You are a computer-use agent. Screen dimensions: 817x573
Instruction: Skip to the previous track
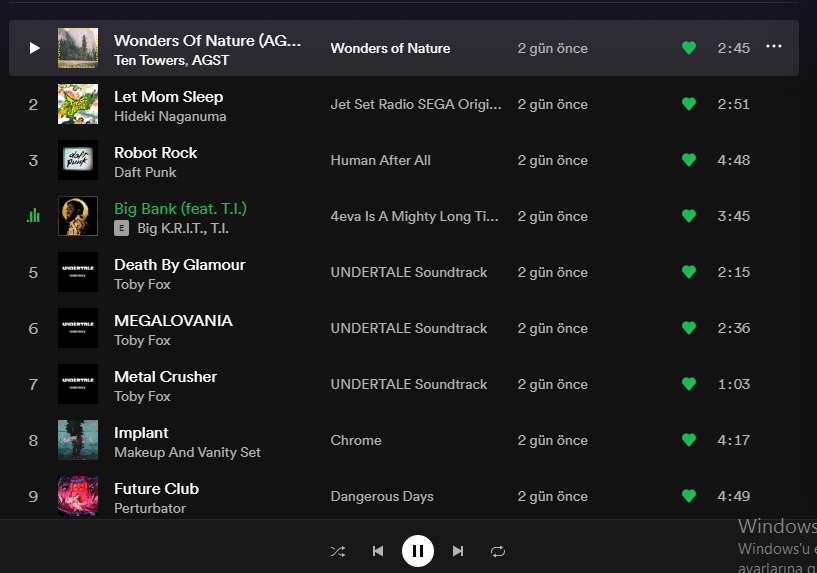378,551
